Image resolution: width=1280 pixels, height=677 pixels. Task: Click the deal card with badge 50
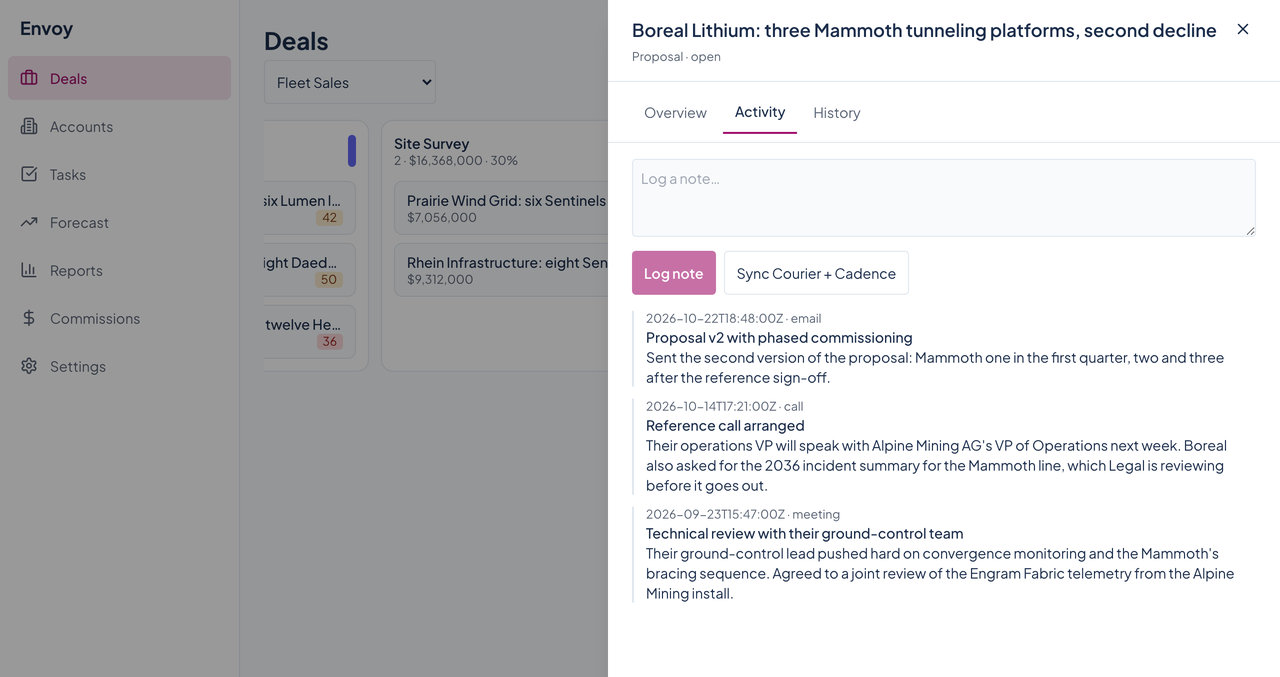[x=309, y=270]
